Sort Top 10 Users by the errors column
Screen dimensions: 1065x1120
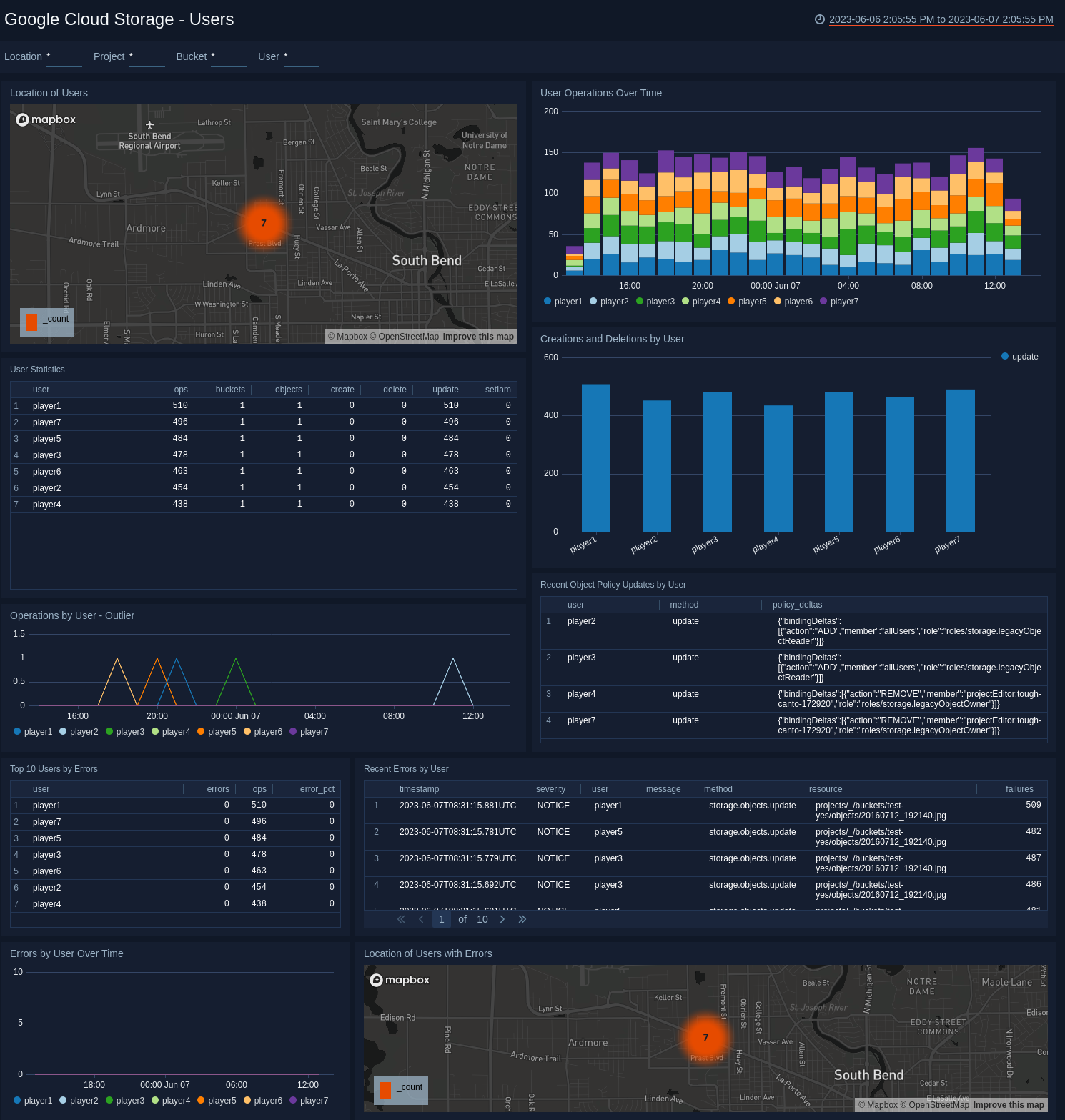pos(218,789)
